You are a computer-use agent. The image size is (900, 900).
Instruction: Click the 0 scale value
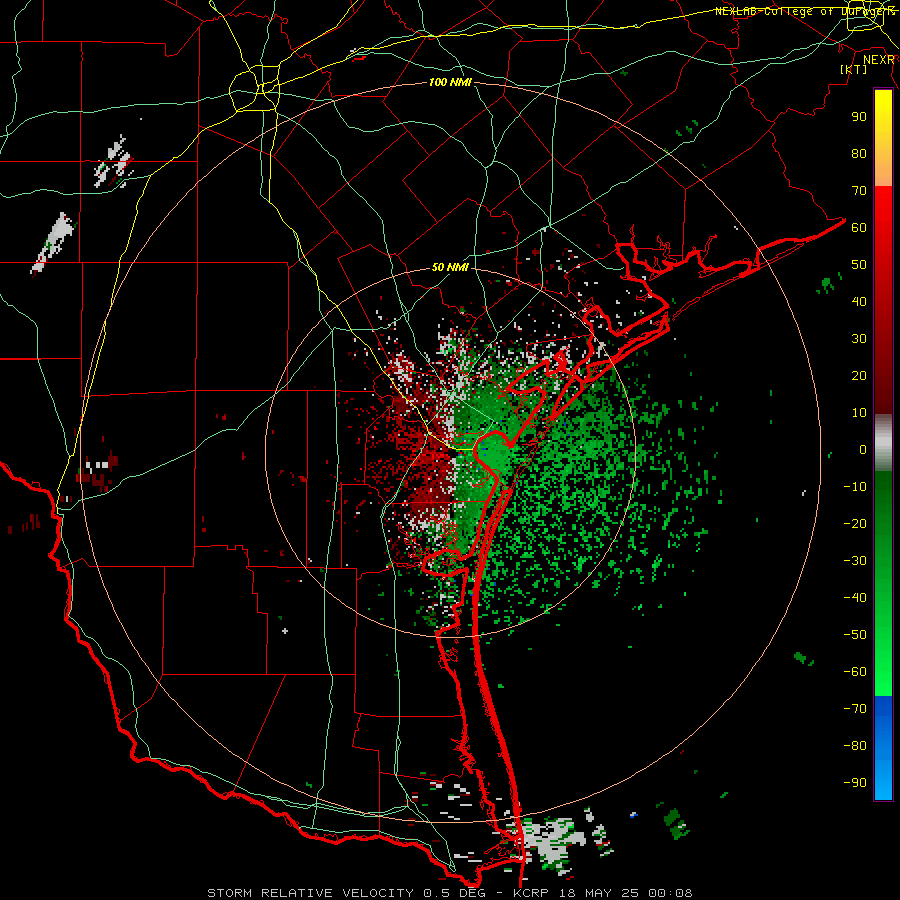click(x=863, y=449)
